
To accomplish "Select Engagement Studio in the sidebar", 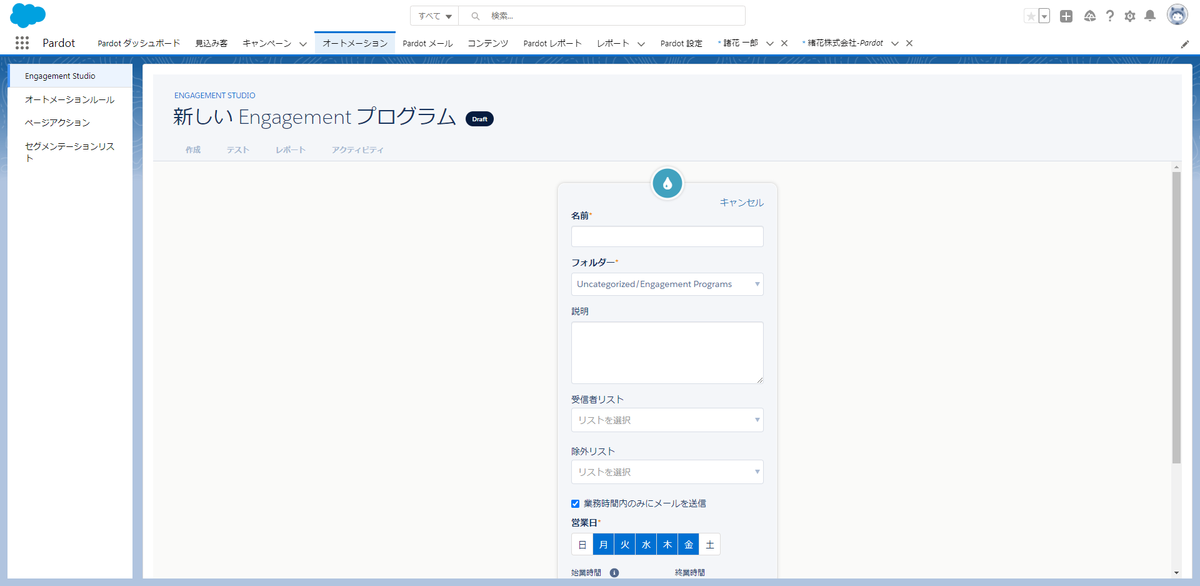I will tap(70, 75).
